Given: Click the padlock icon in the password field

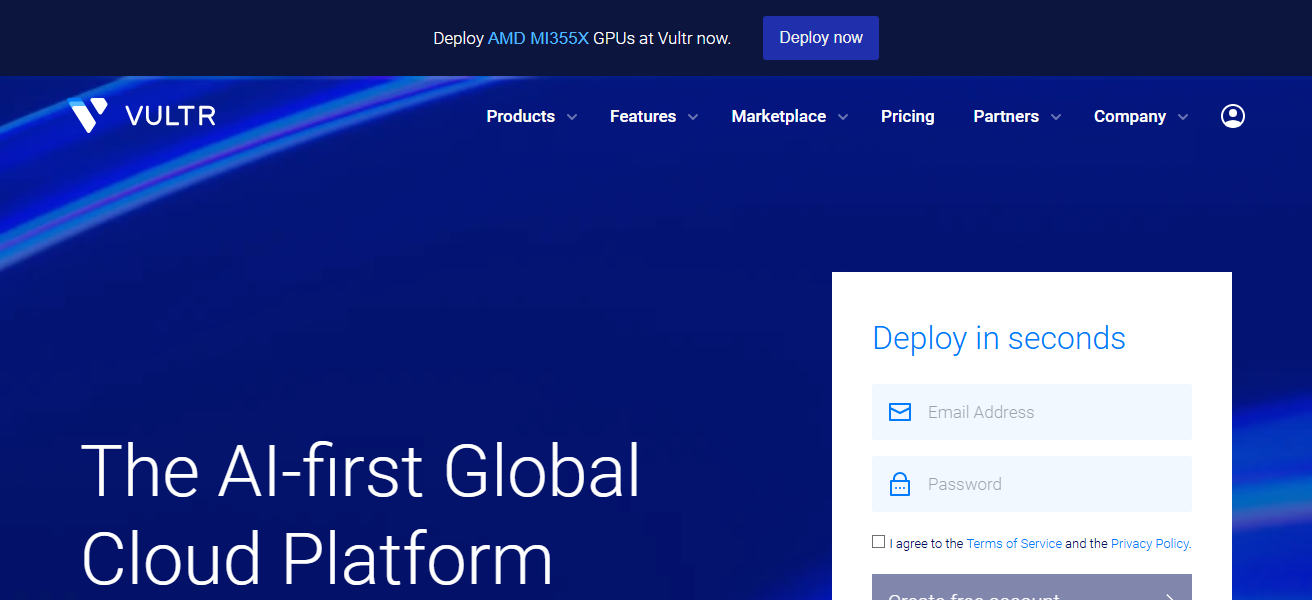Looking at the screenshot, I should tap(900, 484).
